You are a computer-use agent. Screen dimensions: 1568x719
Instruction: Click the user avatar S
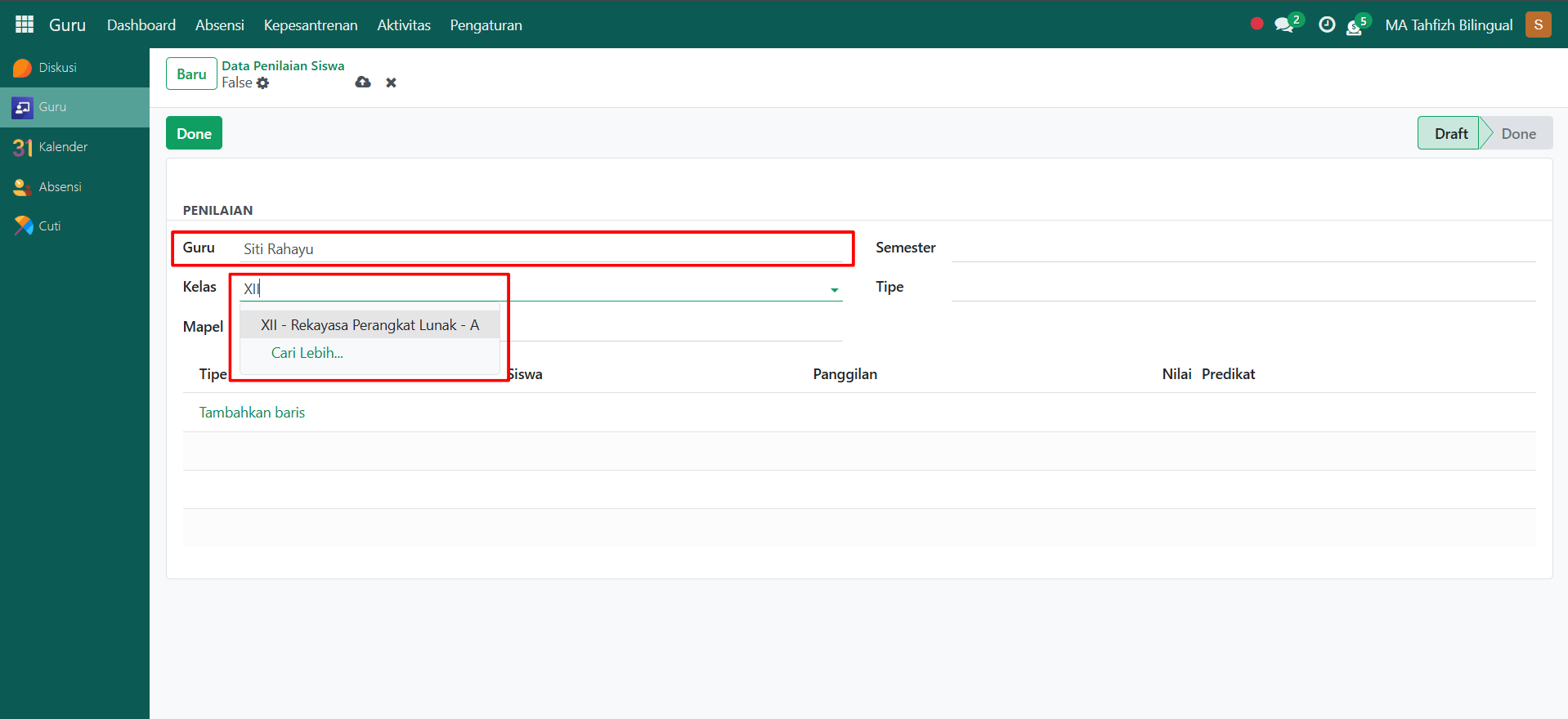pyautogui.click(x=1538, y=25)
